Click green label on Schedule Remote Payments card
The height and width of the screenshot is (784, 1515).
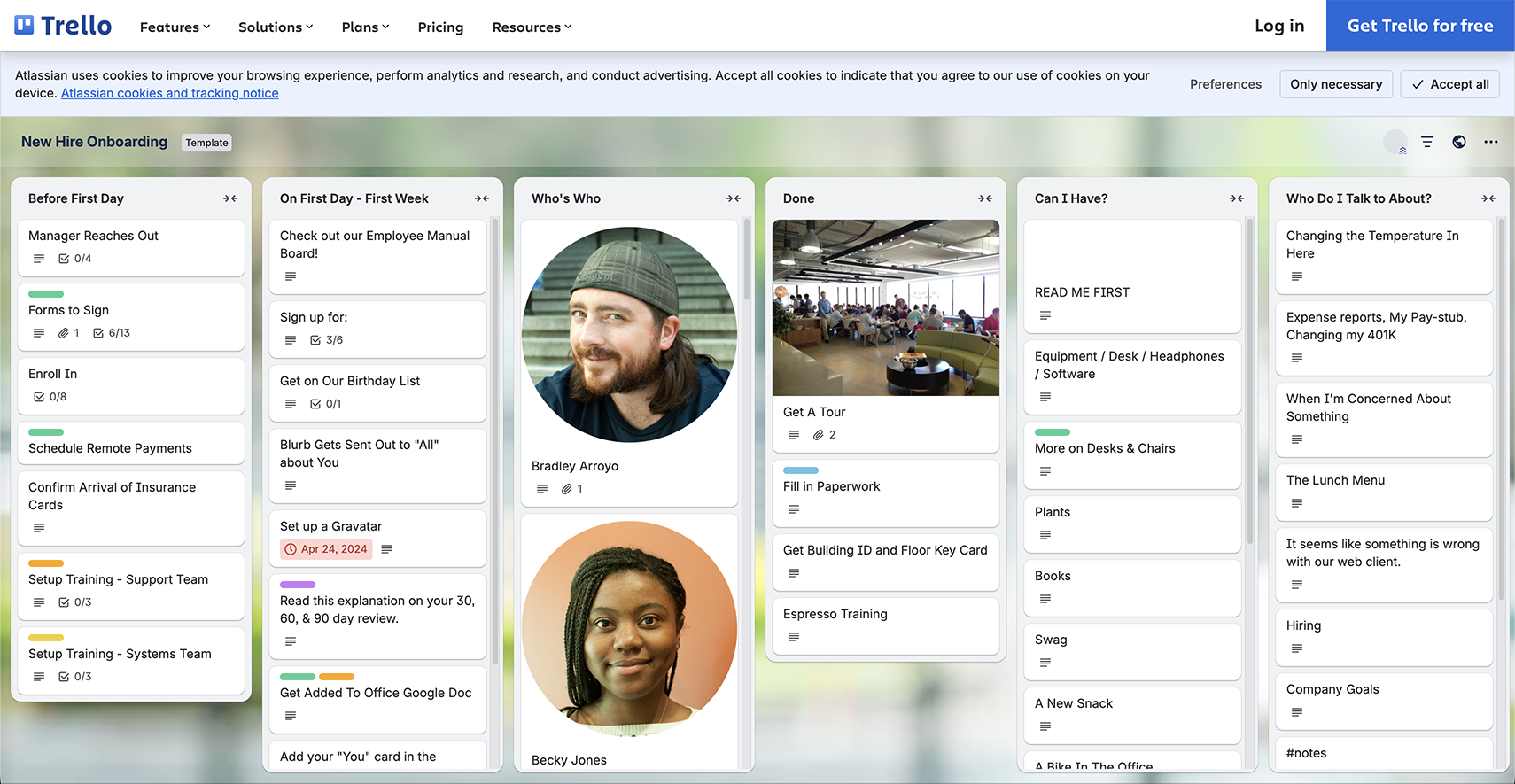tap(46, 432)
